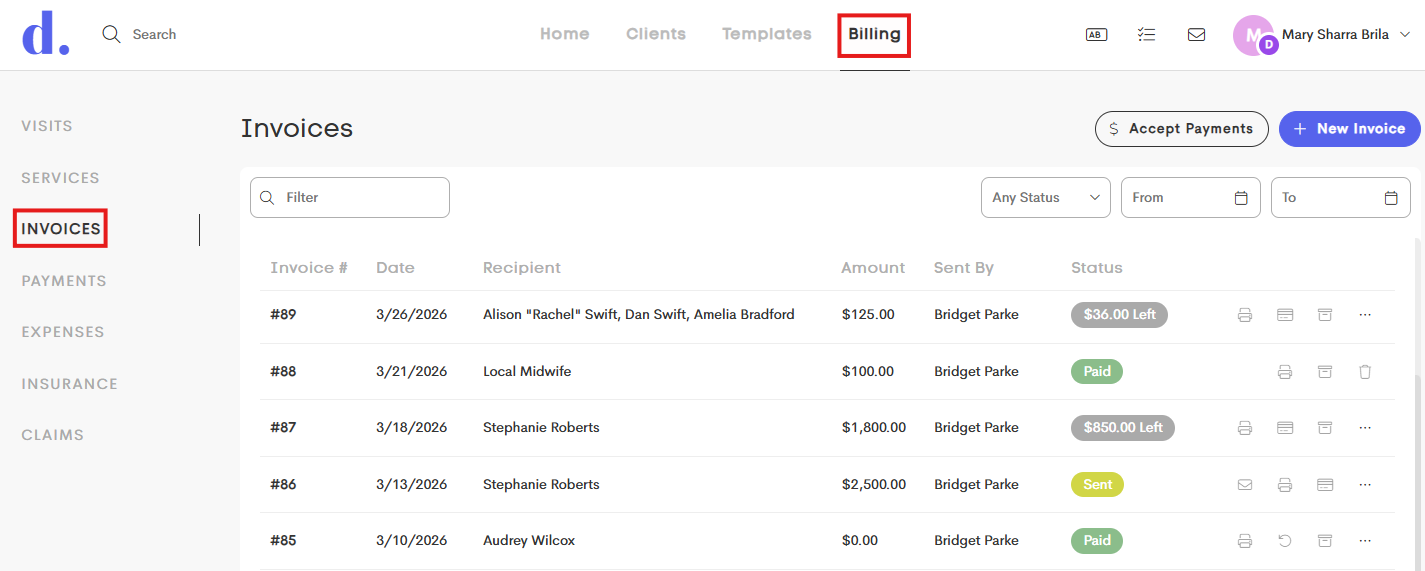The width and height of the screenshot is (1425, 571).
Task: Print invoice #88
Action: 1285,372
